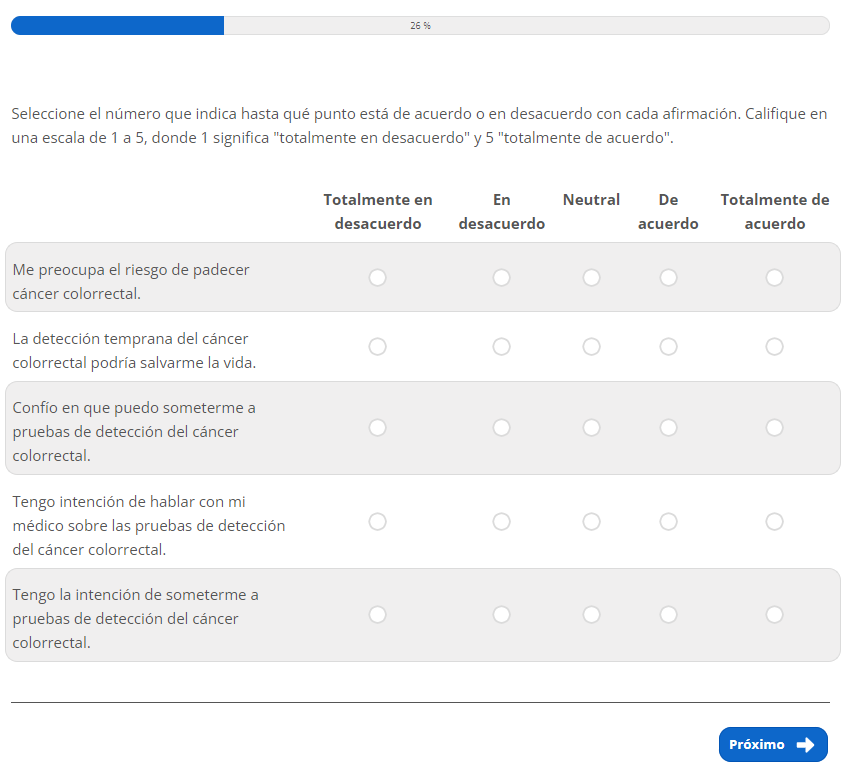Select 'Neutral' for 'hablar con mi médico'

[591, 522]
